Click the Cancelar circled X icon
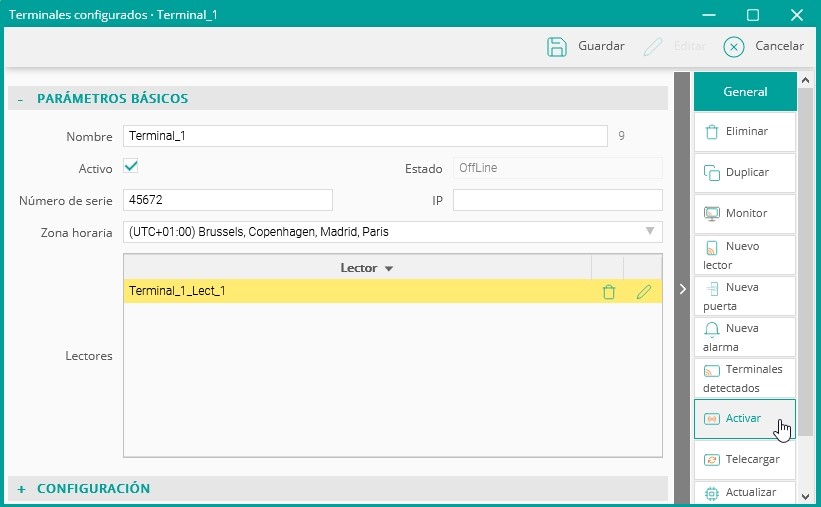The image size is (821, 507). click(x=734, y=47)
